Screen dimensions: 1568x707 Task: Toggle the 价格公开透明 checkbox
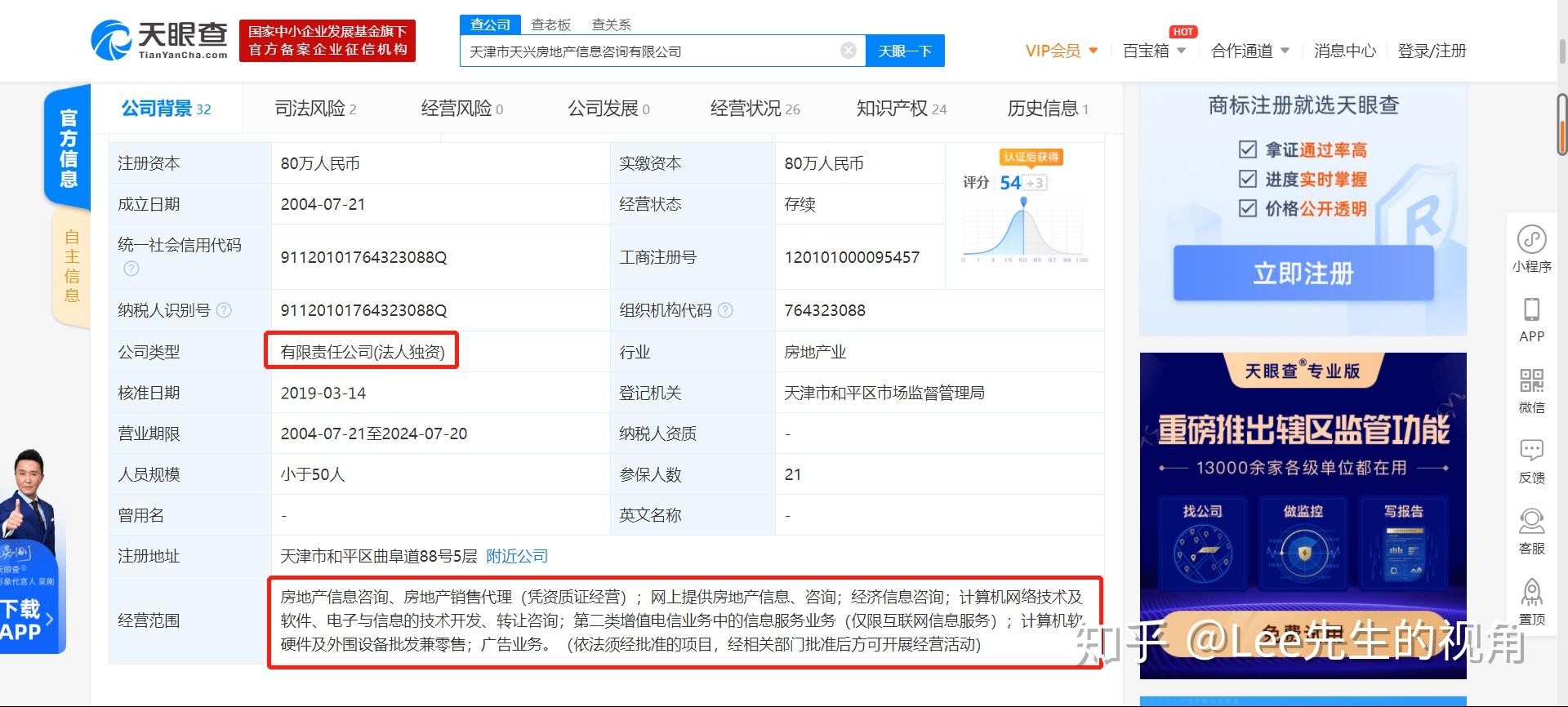click(1247, 208)
